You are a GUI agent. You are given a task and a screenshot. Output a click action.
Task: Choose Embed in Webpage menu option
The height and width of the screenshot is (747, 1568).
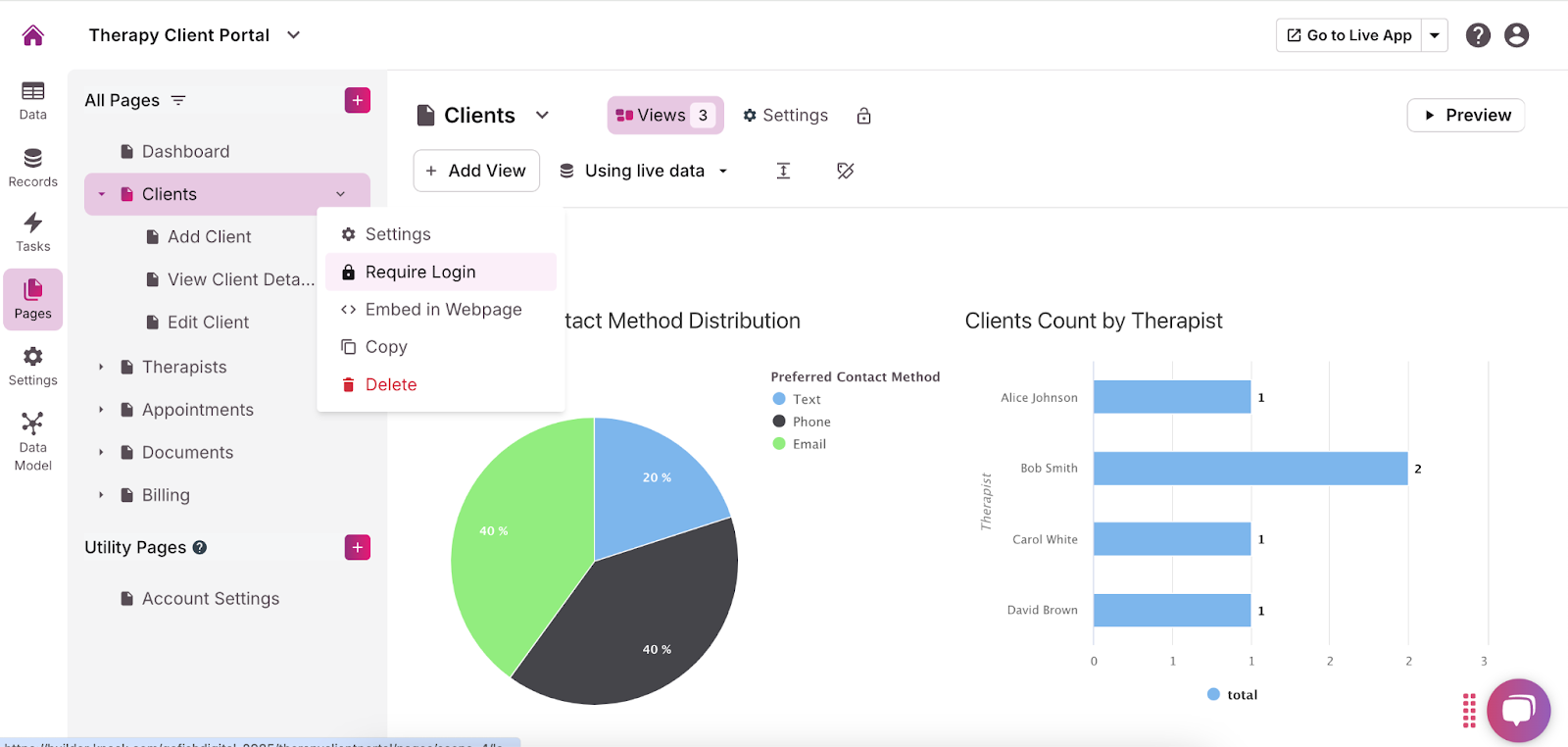click(443, 310)
